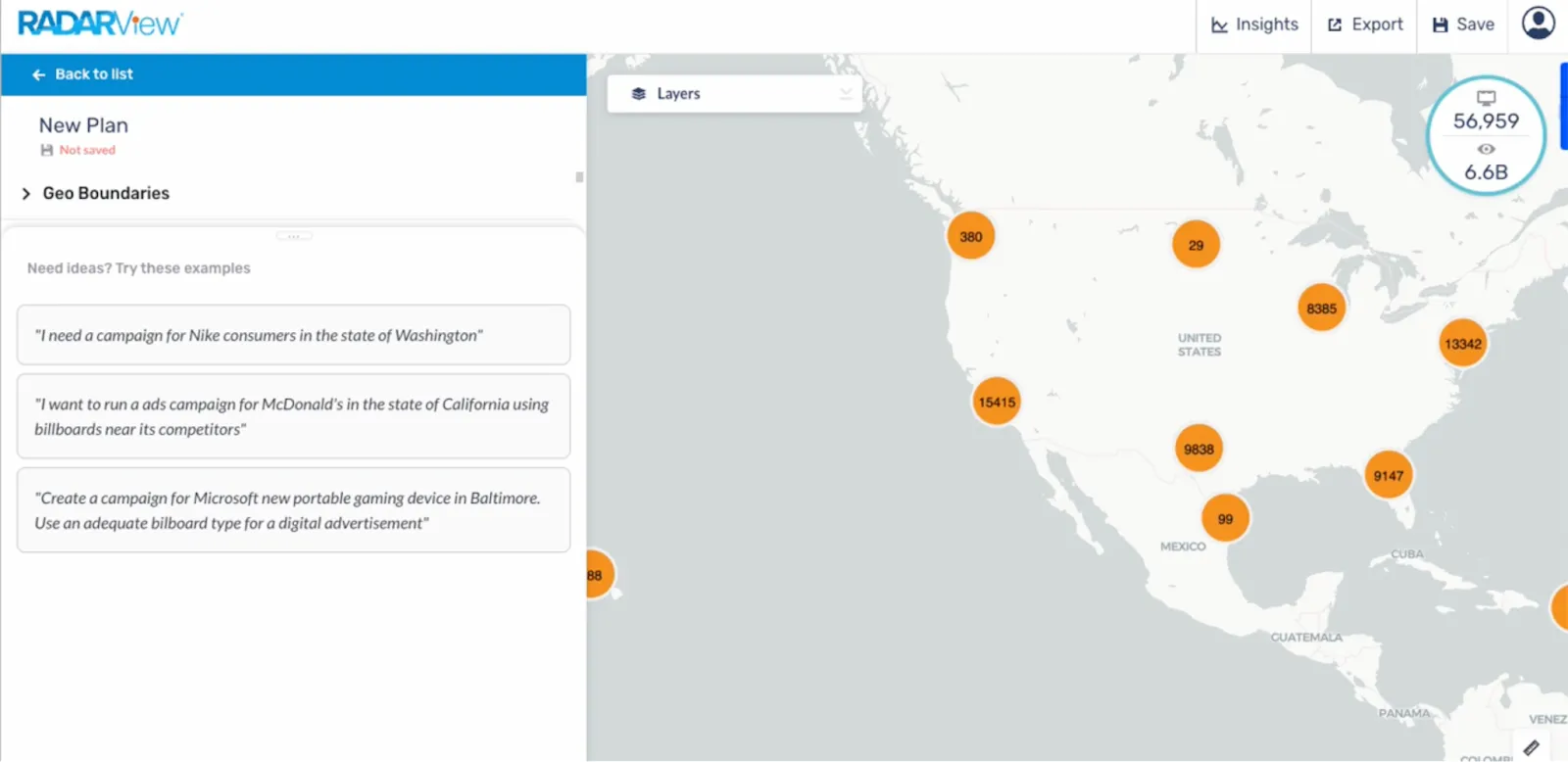Click the 8385 cluster marker near Midwest
The height and width of the screenshot is (762, 1568).
tap(1321, 309)
